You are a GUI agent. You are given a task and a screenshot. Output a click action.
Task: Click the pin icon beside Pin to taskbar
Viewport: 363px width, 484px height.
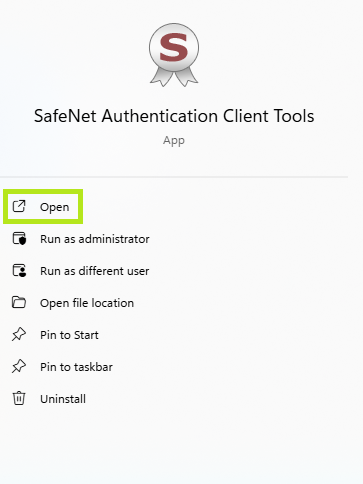pyautogui.click(x=19, y=367)
